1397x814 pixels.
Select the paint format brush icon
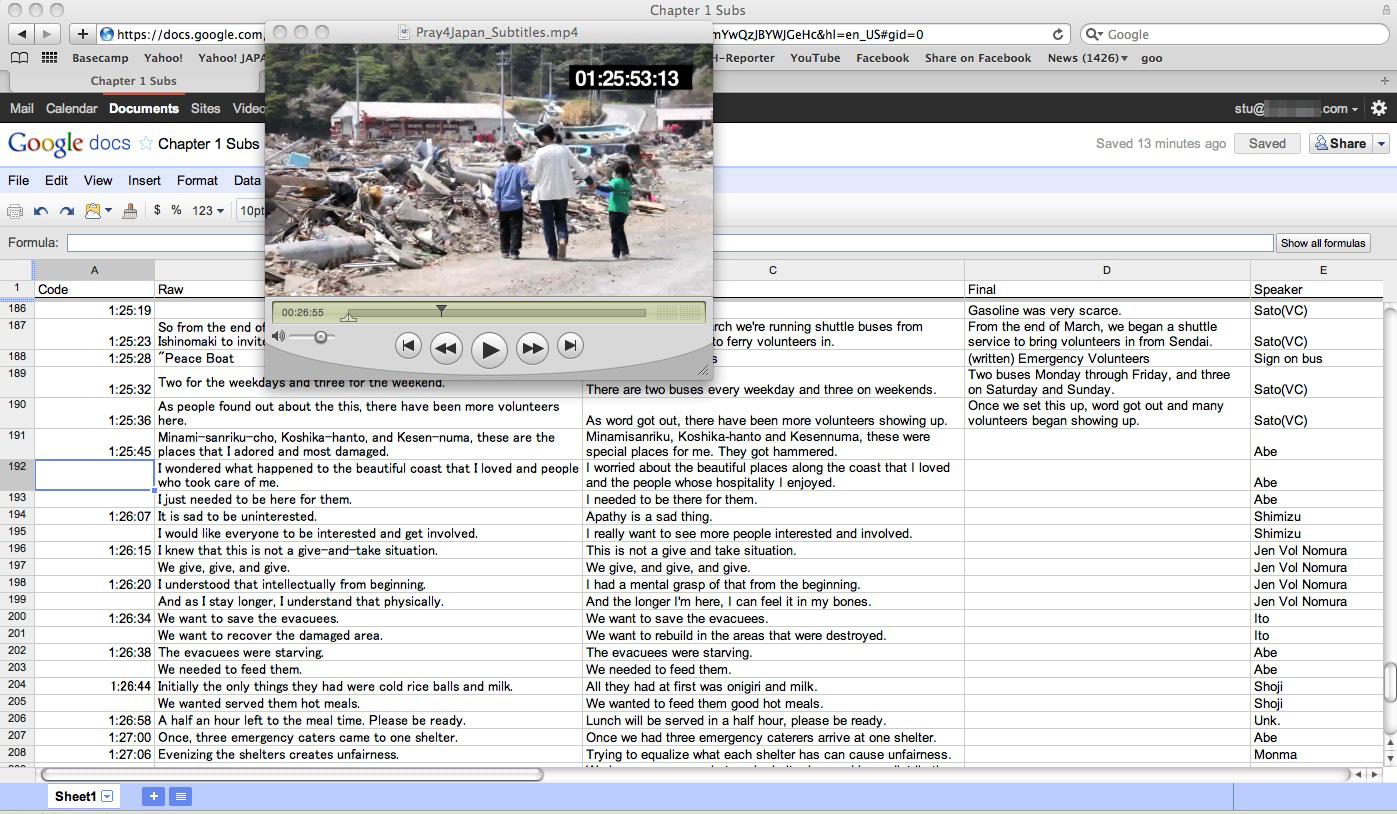[x=129, y=211]
